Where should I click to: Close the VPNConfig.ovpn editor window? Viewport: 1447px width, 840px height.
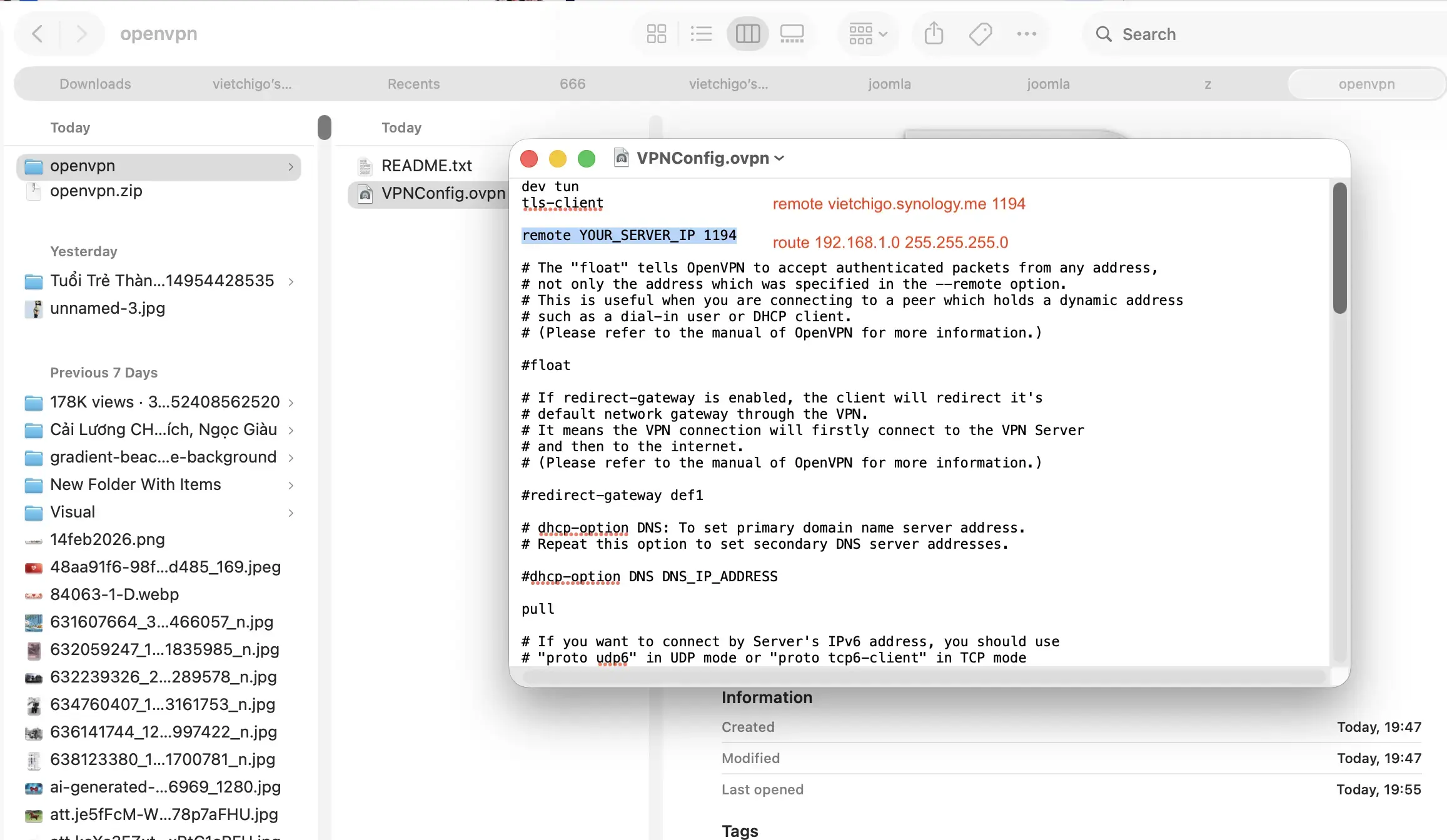pos(529,159)
